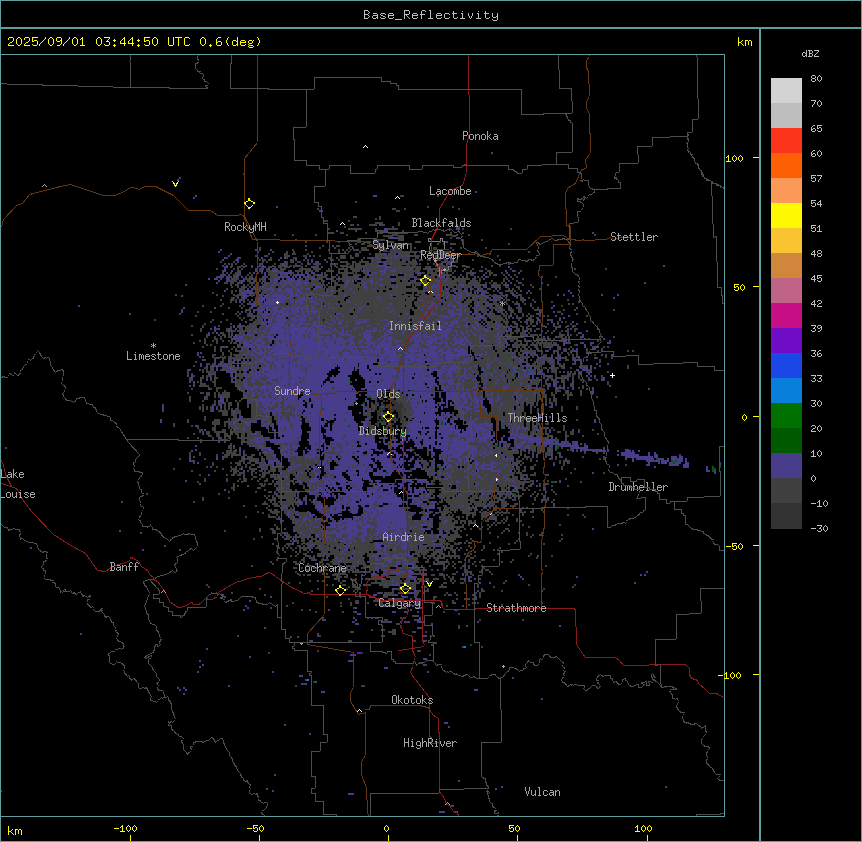Click the km unit label at bottom-left
The image size is (862, 842).
15,830
